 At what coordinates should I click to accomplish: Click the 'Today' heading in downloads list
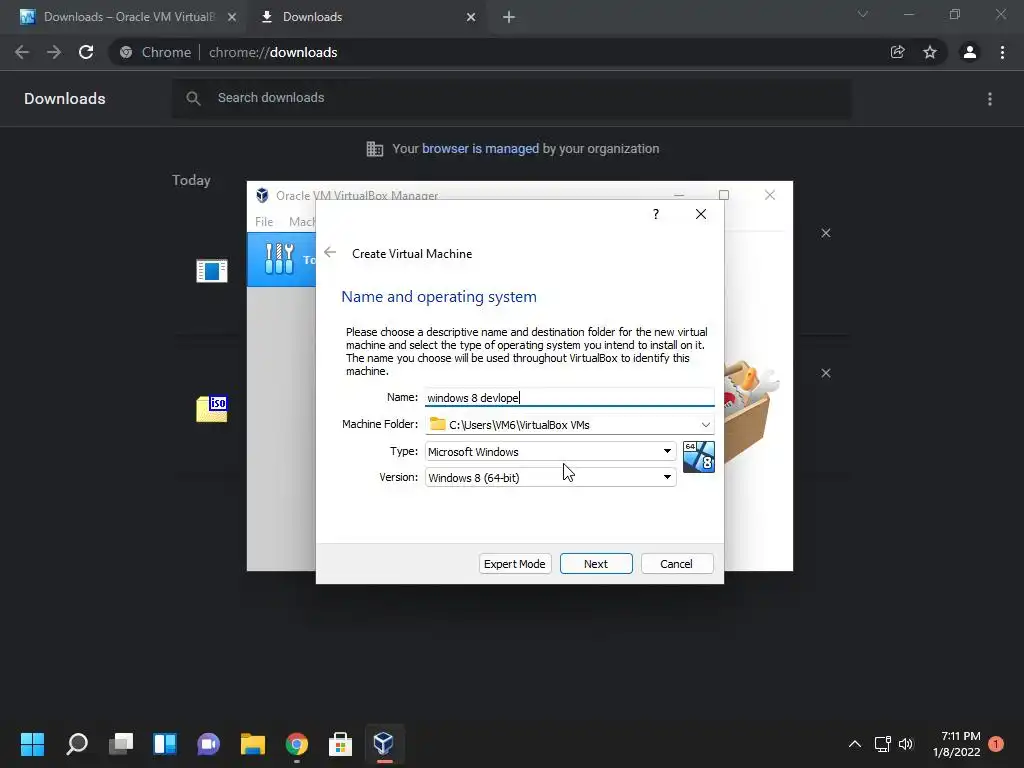pos(191,180)
